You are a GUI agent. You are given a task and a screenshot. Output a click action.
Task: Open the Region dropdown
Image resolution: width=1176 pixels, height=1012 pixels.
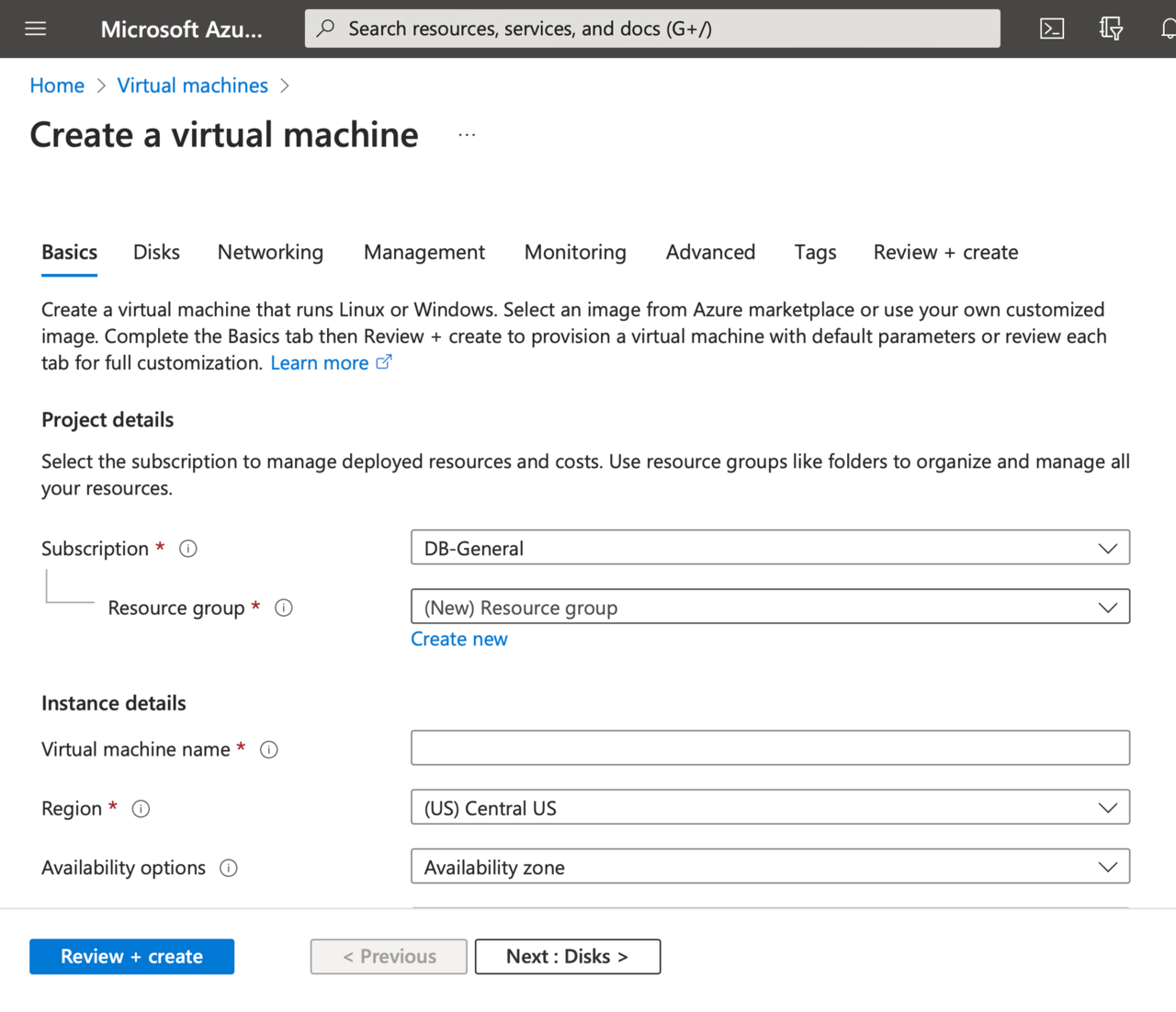click(1107, 807)
